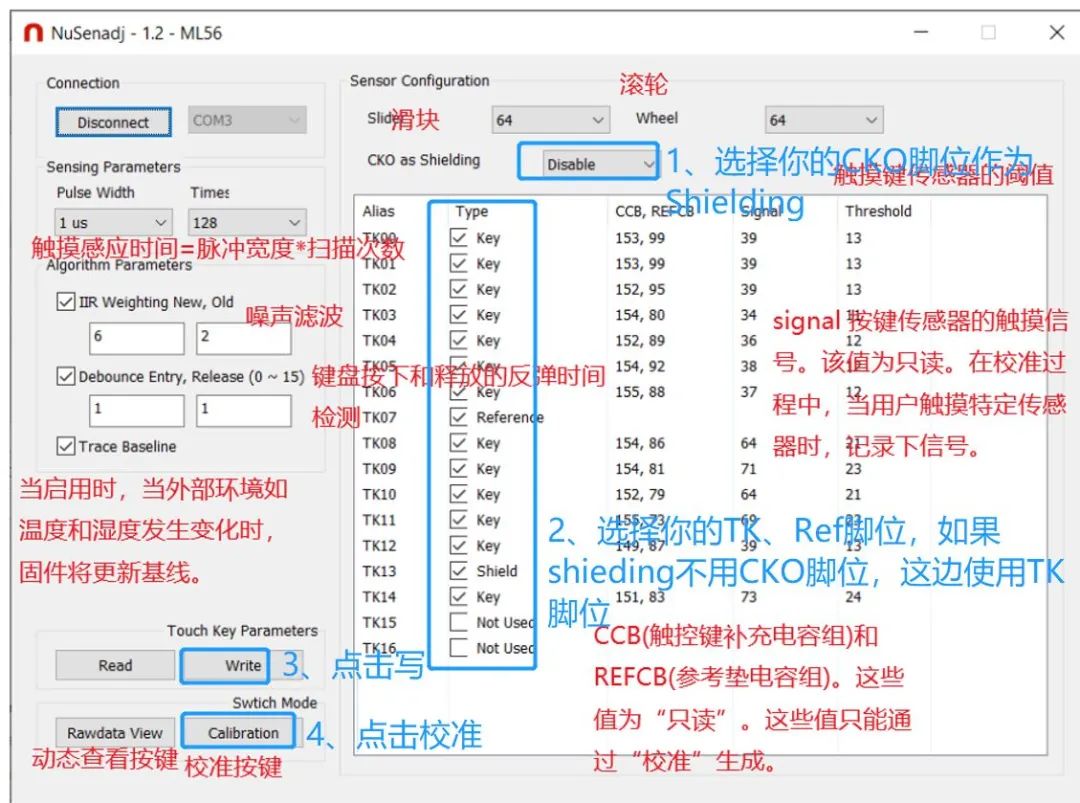This screenshot has height=803, width=1080.
Task: Select the TK10 alias row
Action: click(x=380, y=494)
